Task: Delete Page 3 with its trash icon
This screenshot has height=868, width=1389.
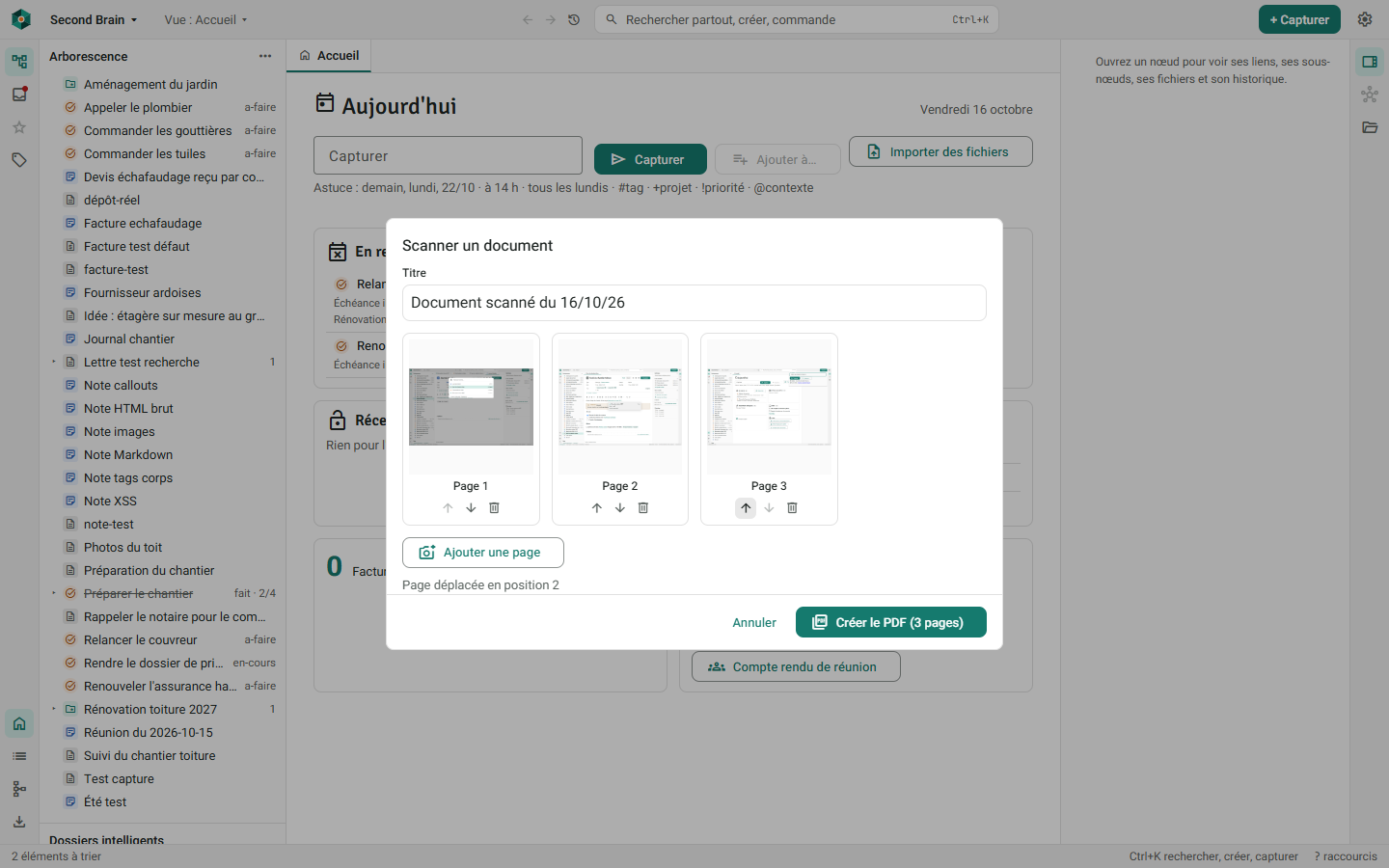Action: tap(792, 508)
